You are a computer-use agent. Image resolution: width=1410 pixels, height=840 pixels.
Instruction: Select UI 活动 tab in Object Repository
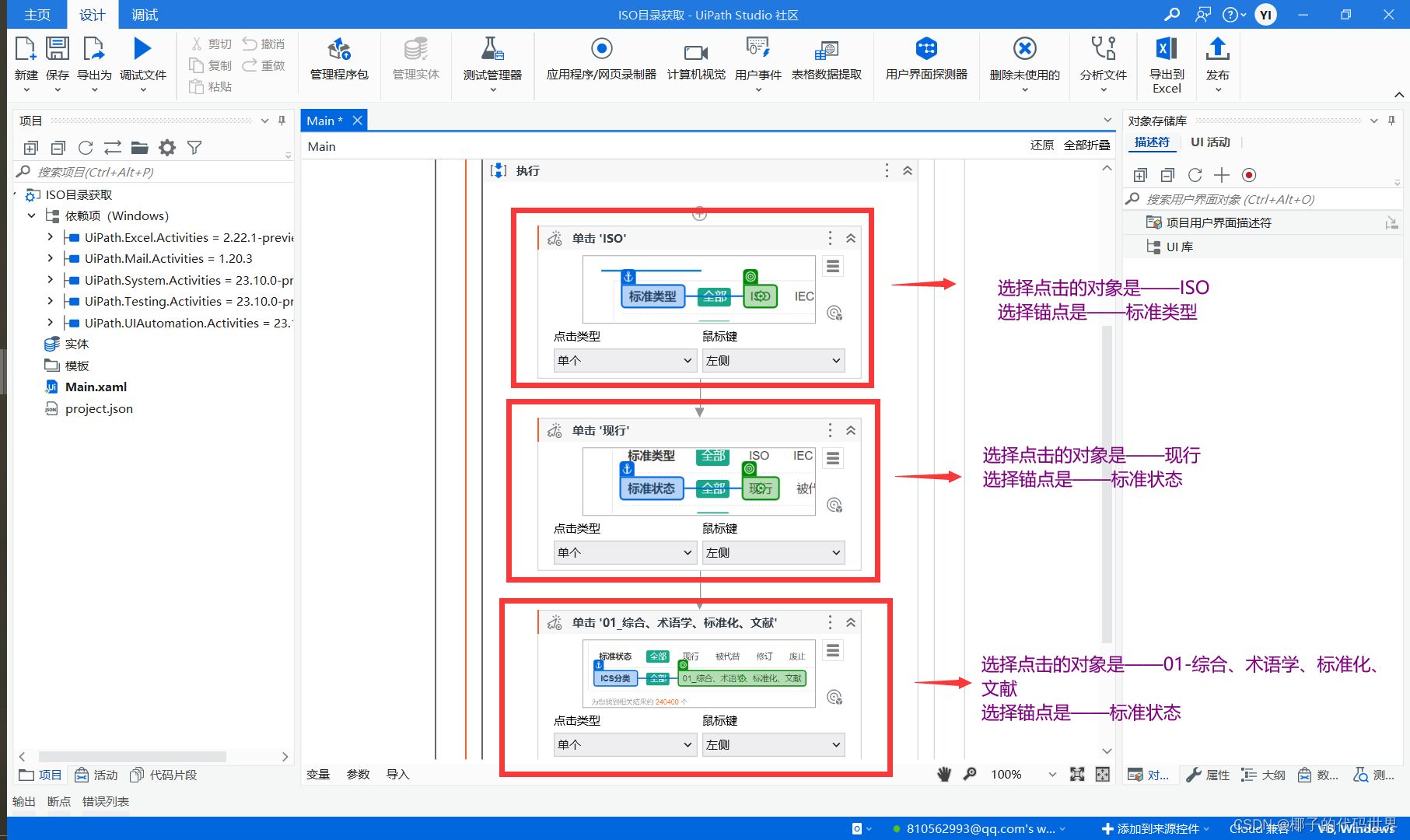[1210, 142]
